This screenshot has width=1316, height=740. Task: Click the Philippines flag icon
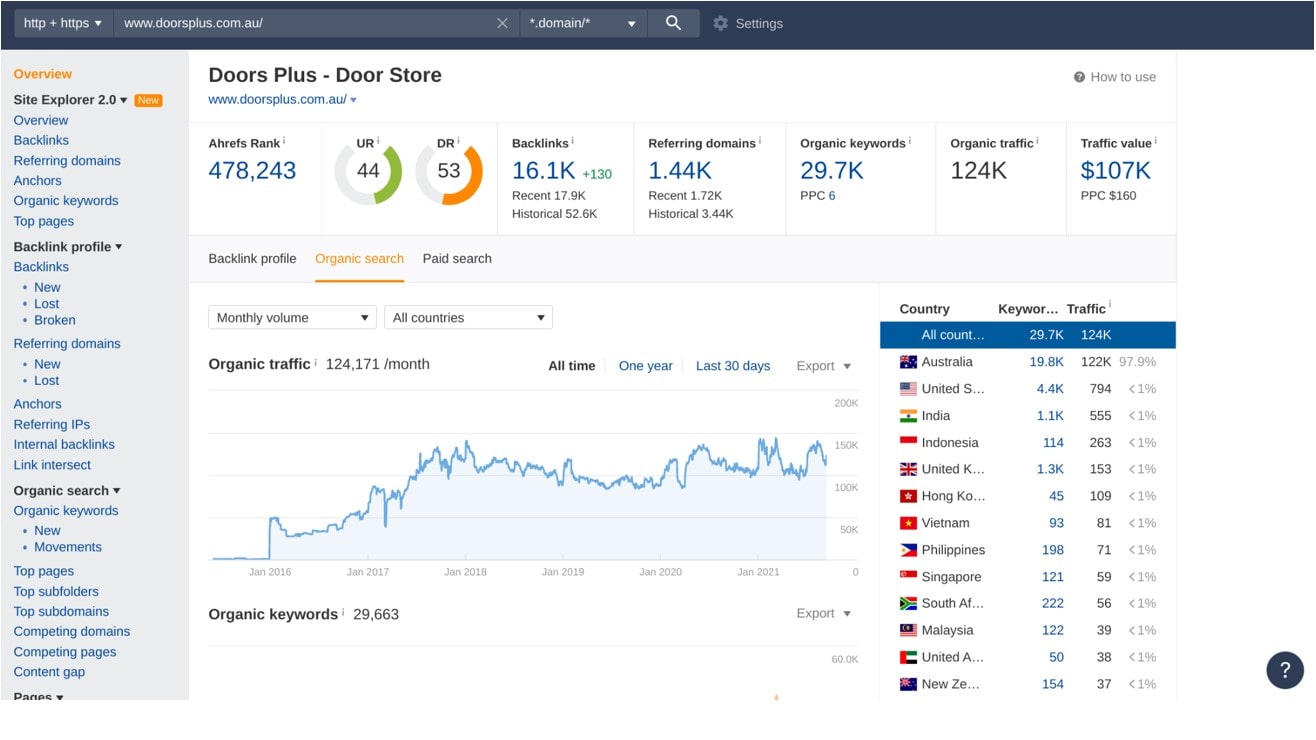(x=908, y=550)
